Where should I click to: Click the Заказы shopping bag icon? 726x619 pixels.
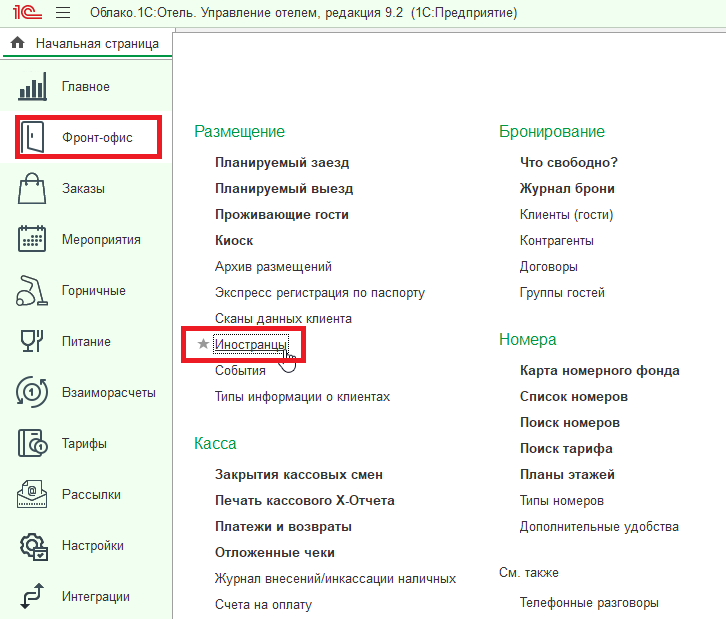(x=32, y=188)
